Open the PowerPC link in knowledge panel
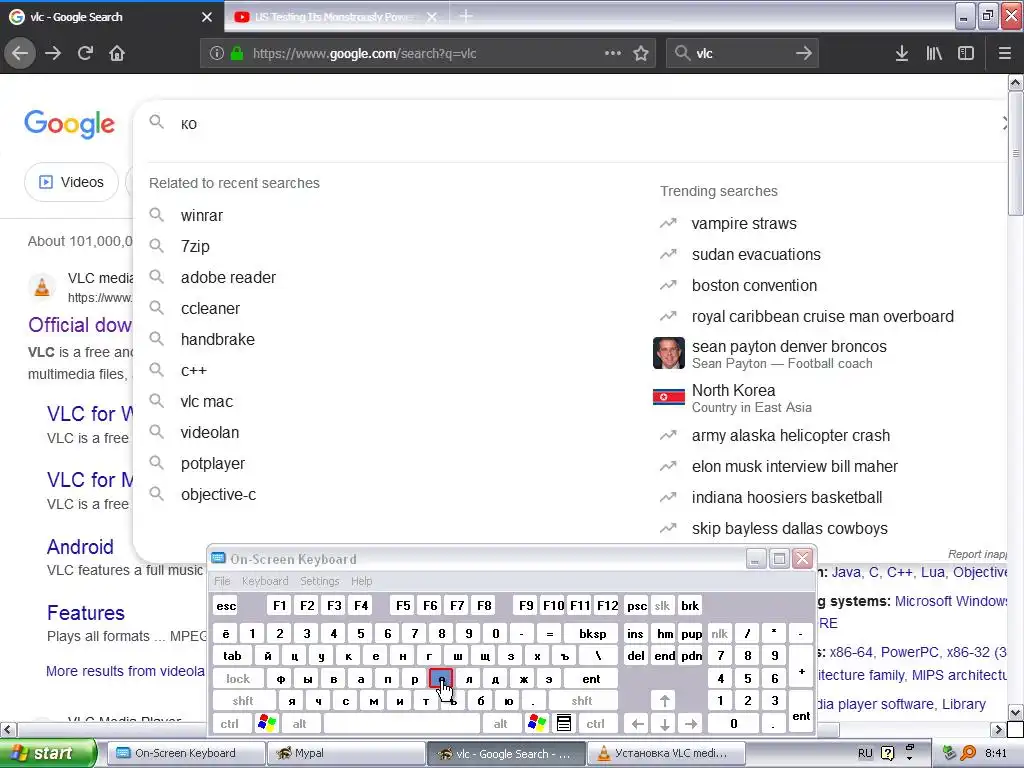Viewport: 1024px width, 768px height. (x=909, y=652)
